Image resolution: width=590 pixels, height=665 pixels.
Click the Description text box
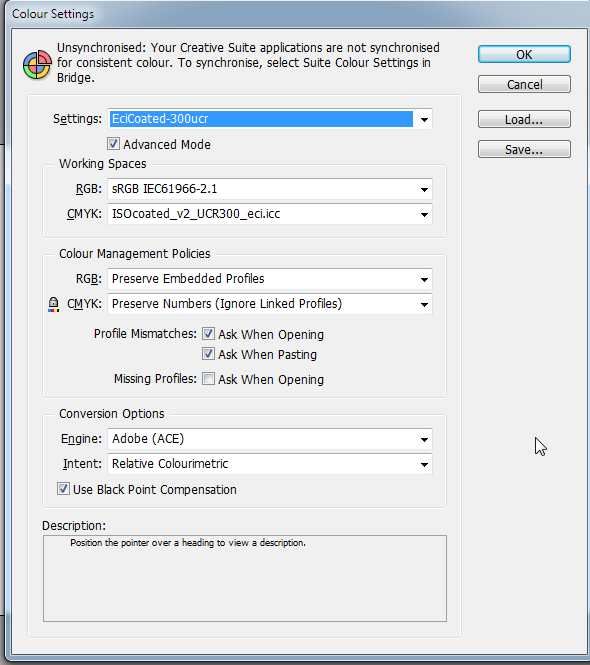tap(245, 578)
